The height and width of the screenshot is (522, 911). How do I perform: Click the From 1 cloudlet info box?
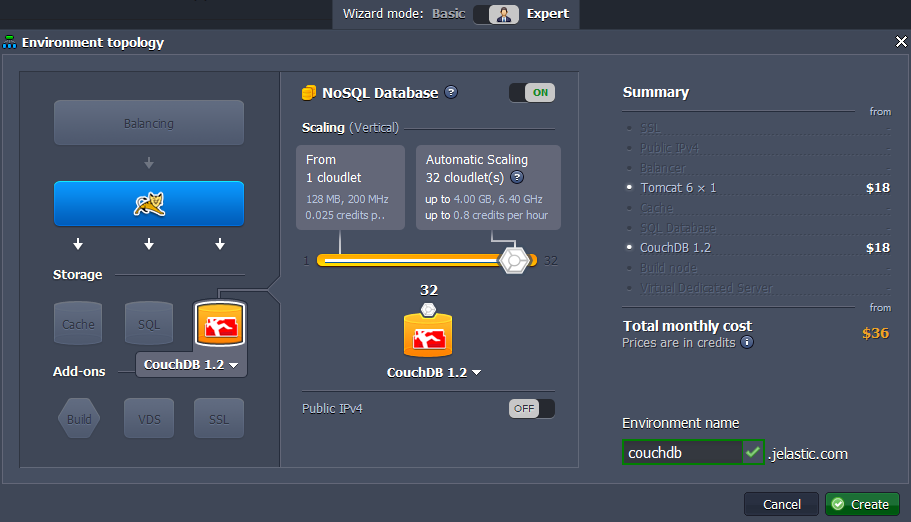350,187
